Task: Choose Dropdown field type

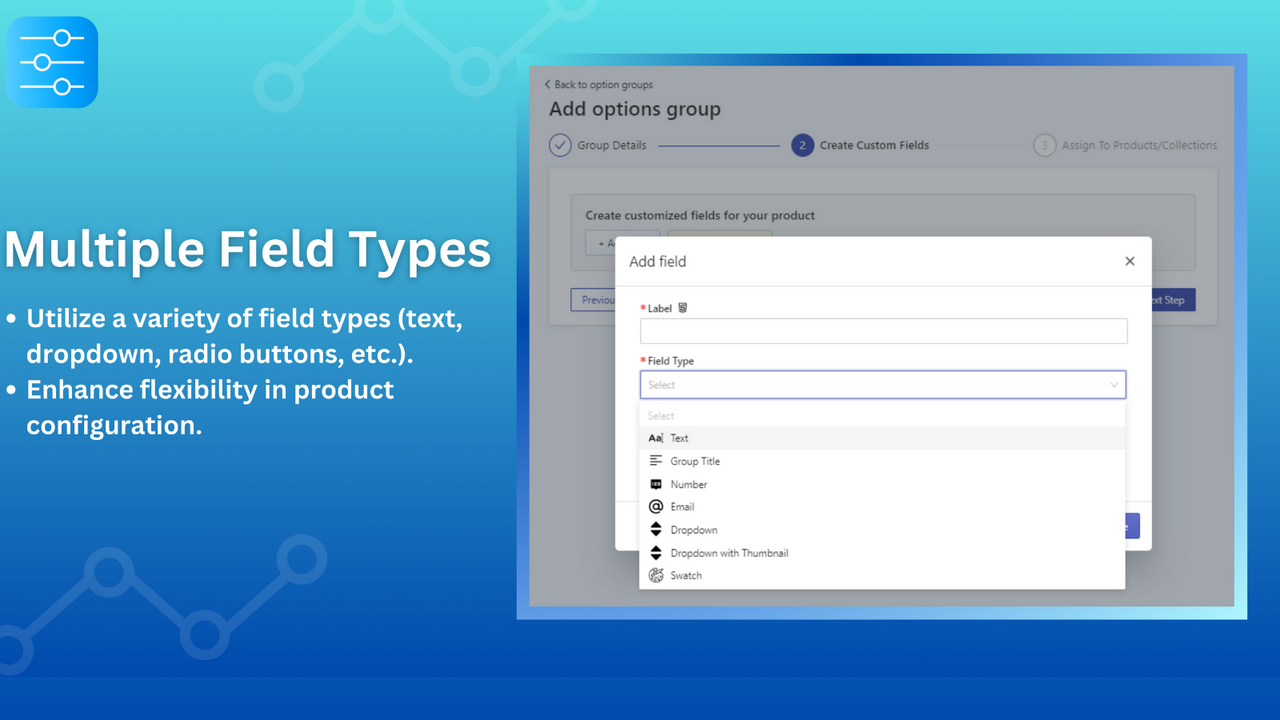Action: click(882, 530)
